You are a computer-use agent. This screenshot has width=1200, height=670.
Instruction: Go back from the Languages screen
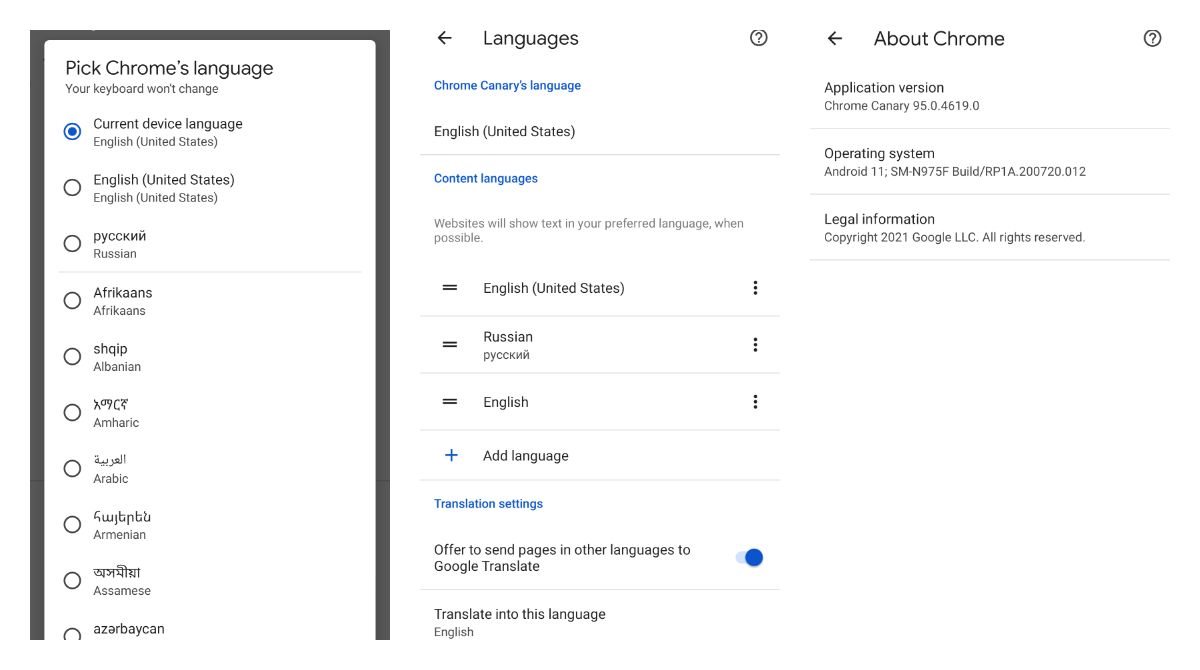tap(445, 38)
